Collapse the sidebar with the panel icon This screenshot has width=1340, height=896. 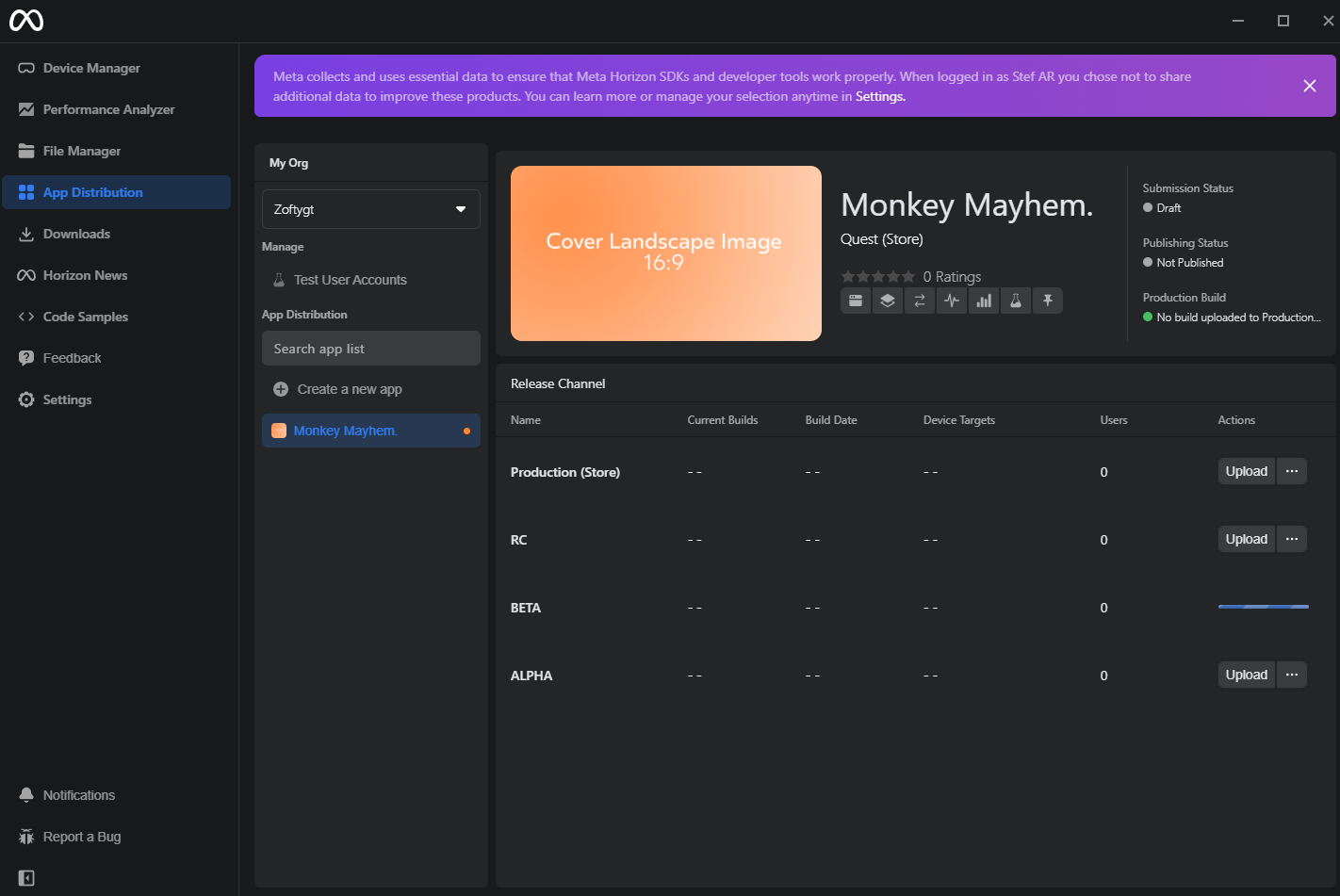pos(26,878)
